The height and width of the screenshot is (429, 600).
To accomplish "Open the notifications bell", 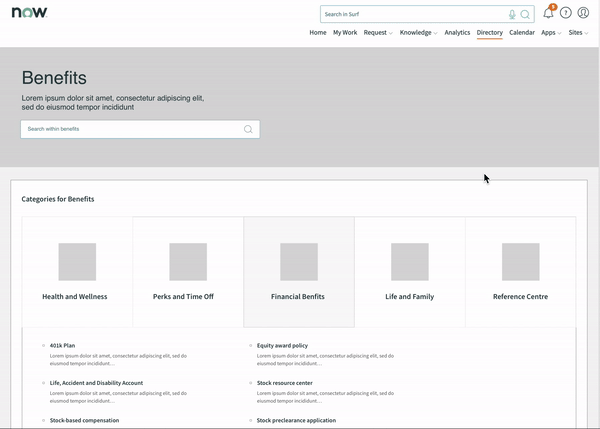I will (548, 13).
